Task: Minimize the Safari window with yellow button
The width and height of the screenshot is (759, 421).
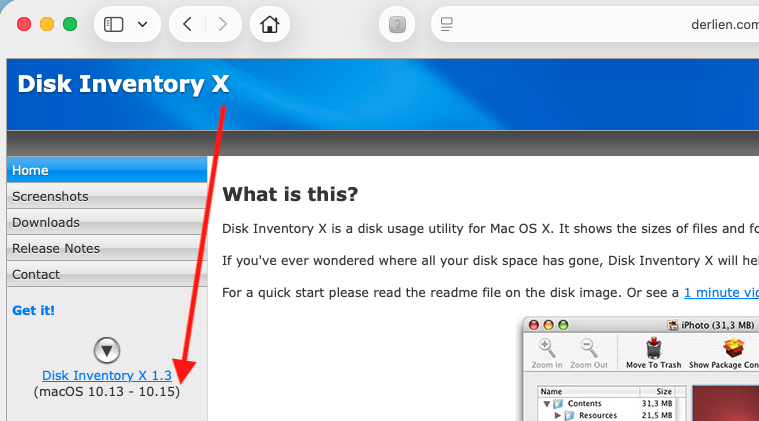Action: pyautogui.click(x=47, y=24)
